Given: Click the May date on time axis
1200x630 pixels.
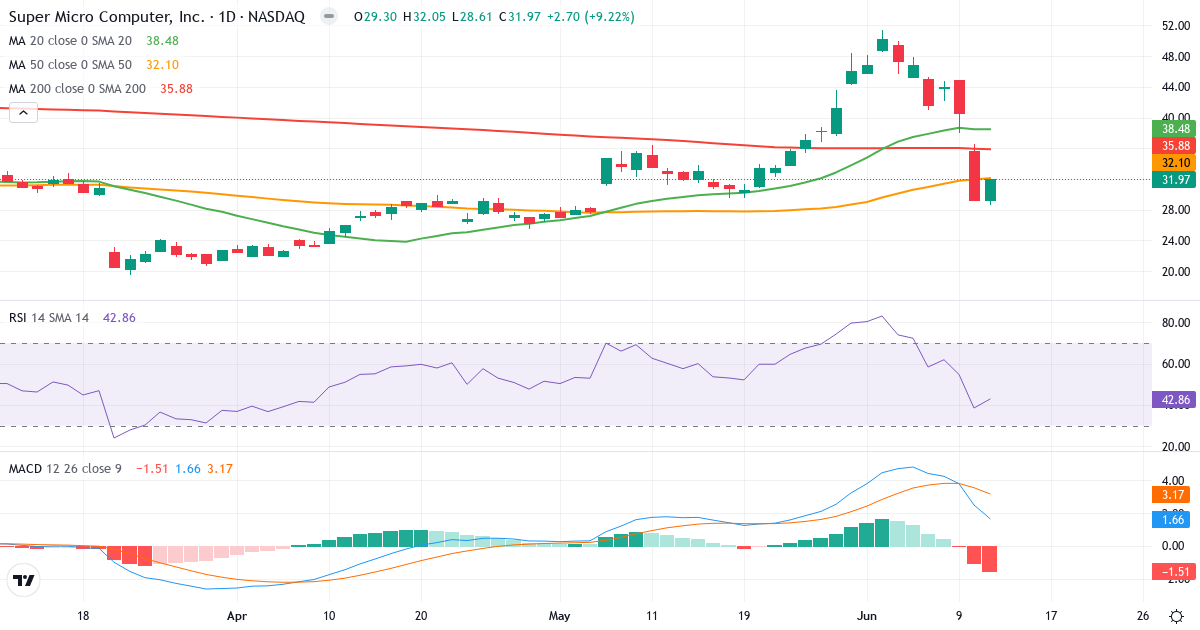Looking at the screenshot, I should pos(560,617).
